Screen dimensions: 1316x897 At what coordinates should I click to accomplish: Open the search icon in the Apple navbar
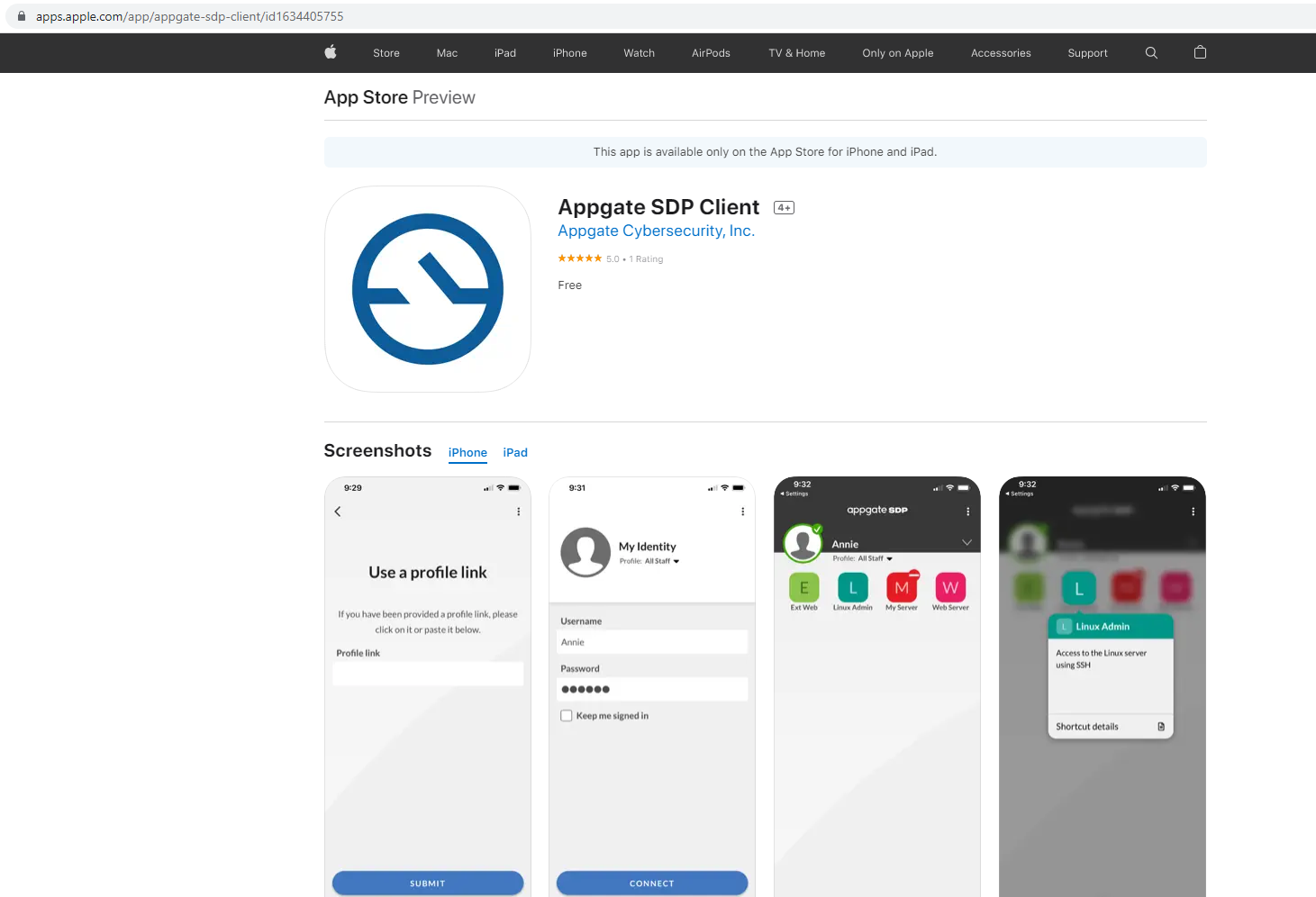point(1151,52)
